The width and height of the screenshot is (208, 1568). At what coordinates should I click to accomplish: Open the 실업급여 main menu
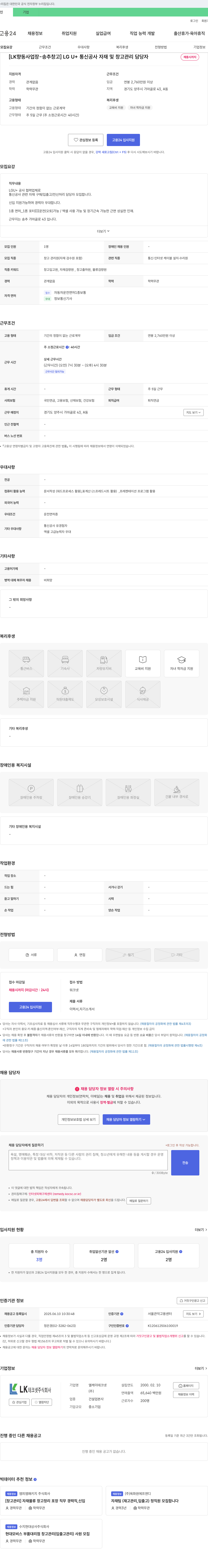pos(103,33)
